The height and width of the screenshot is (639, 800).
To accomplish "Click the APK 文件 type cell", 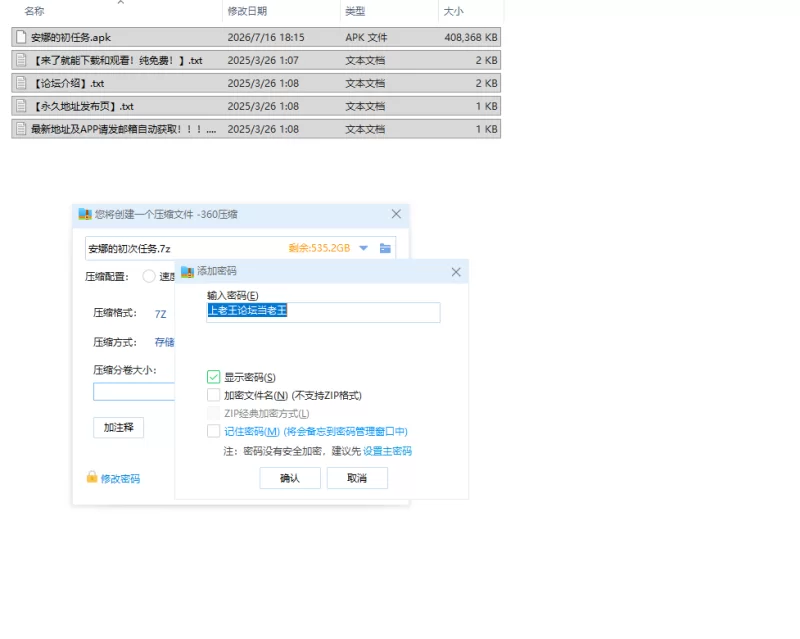I will pos(366,37).
